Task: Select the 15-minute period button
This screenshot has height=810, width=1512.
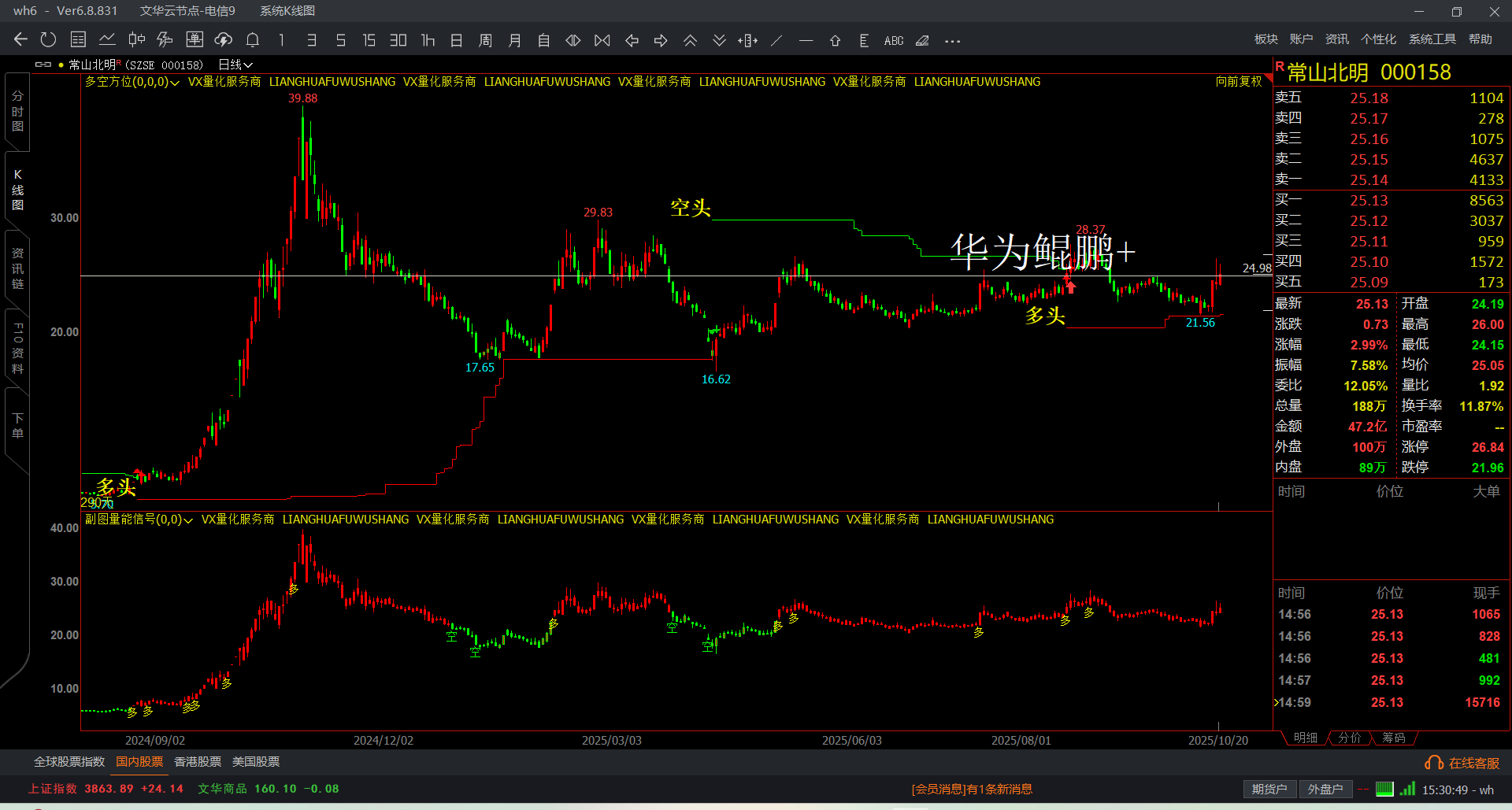Action: [369, 40]
